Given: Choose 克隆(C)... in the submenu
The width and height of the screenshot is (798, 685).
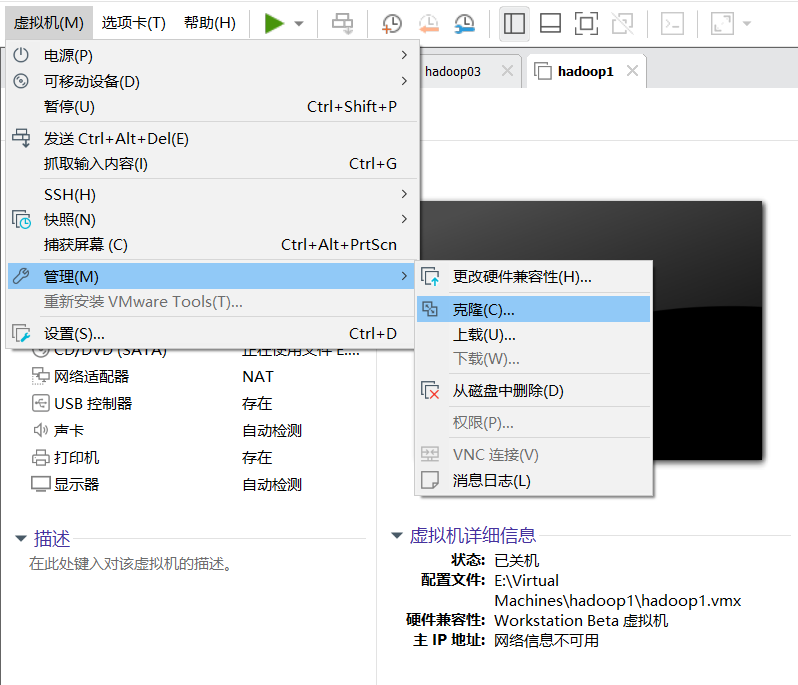Looking at the screenshot, I should coord(533,309).
